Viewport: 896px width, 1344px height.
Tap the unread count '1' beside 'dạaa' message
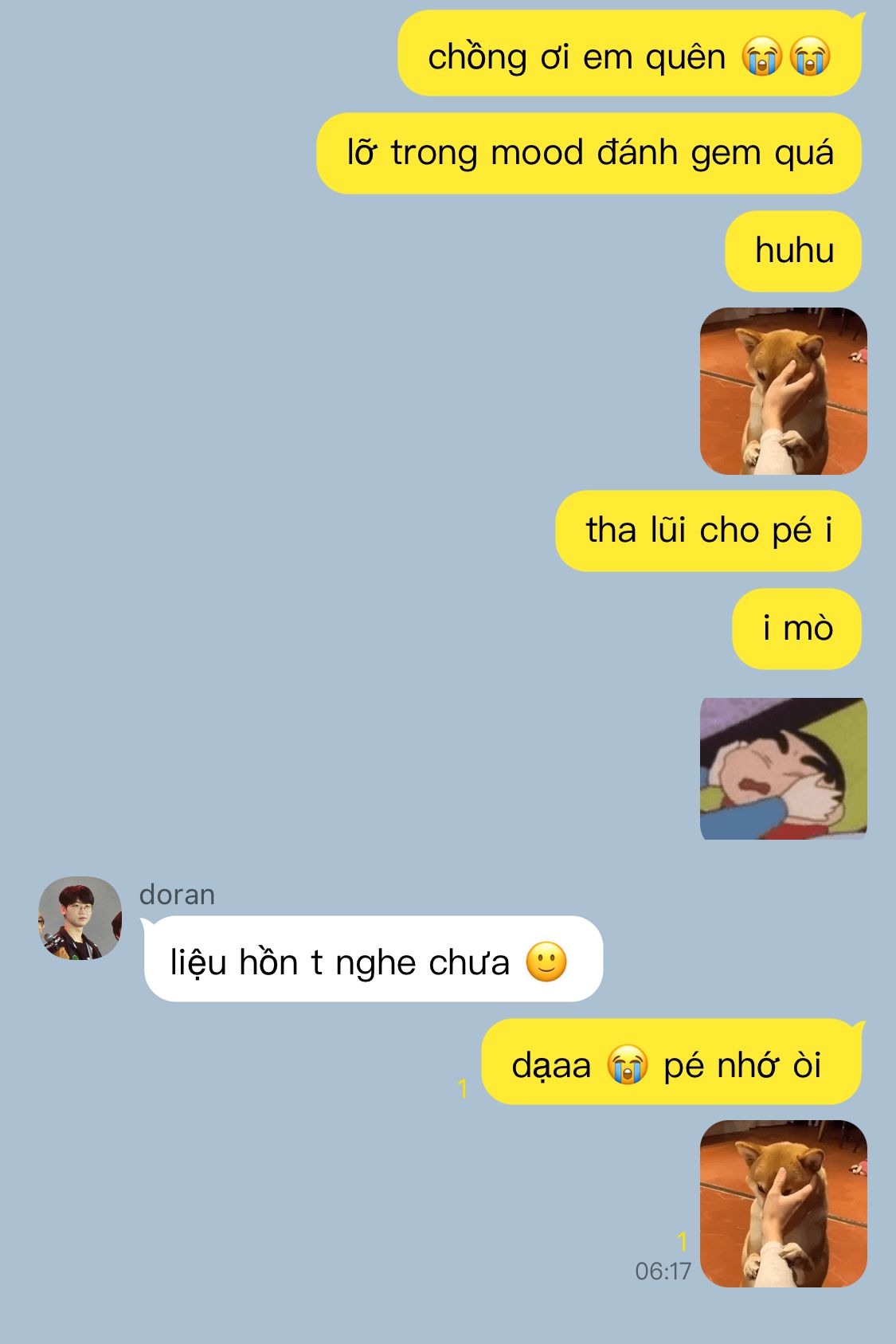pyautogui.click(x=463, y=1088)
